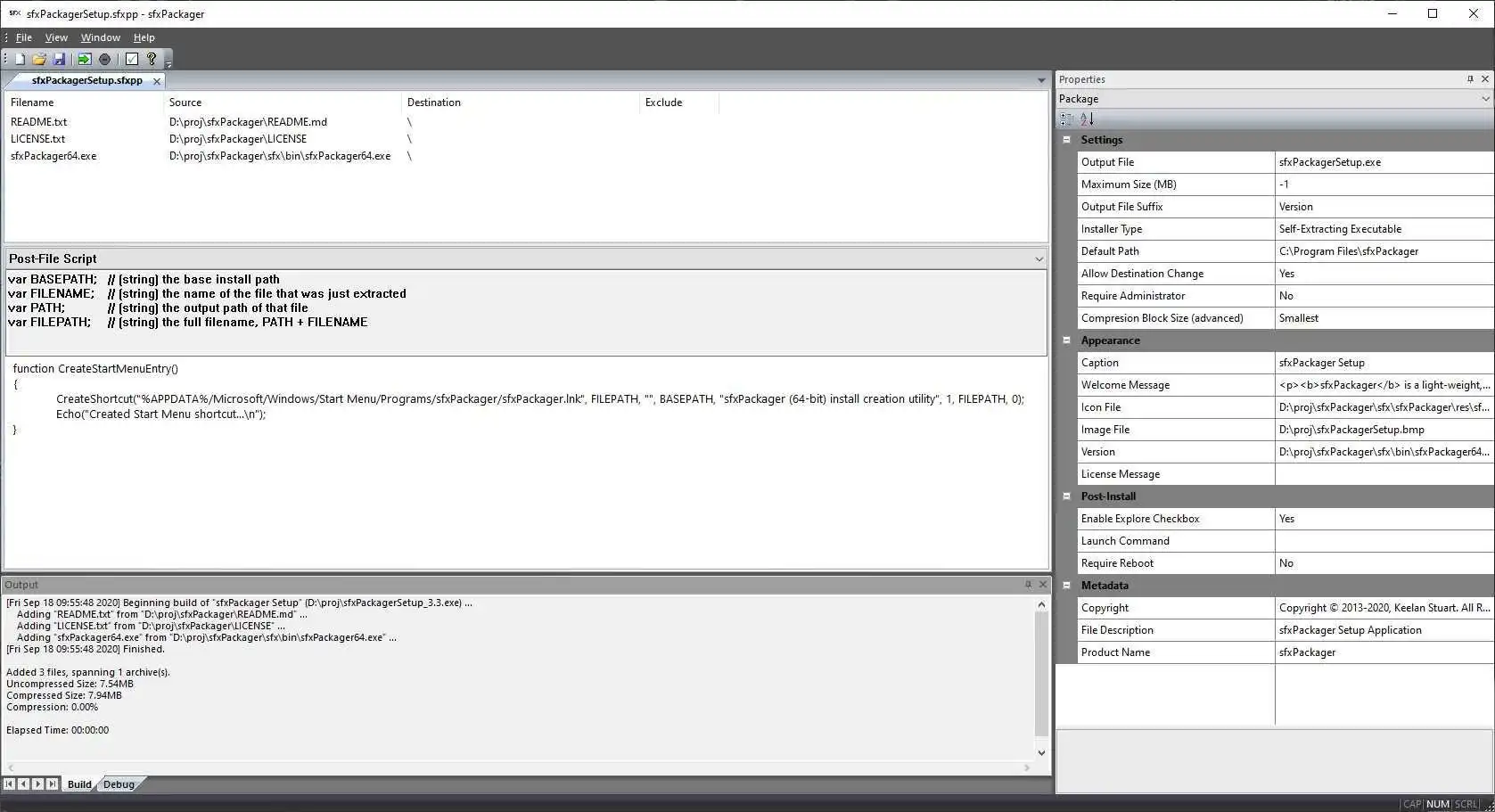
Task: Click inside the script editor on the Echo line
Action: tap(160, 414)
